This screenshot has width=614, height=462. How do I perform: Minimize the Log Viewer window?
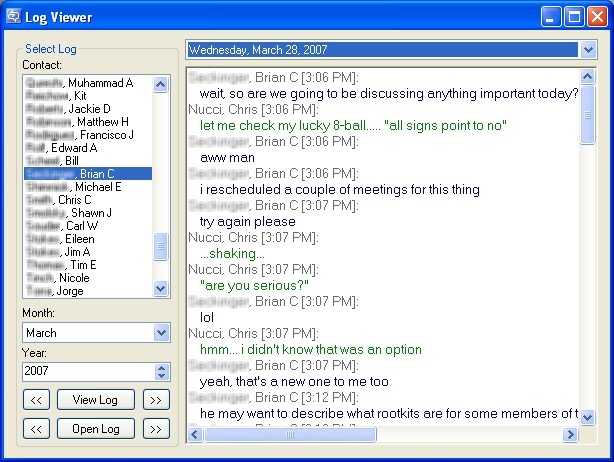coord(551,17)
